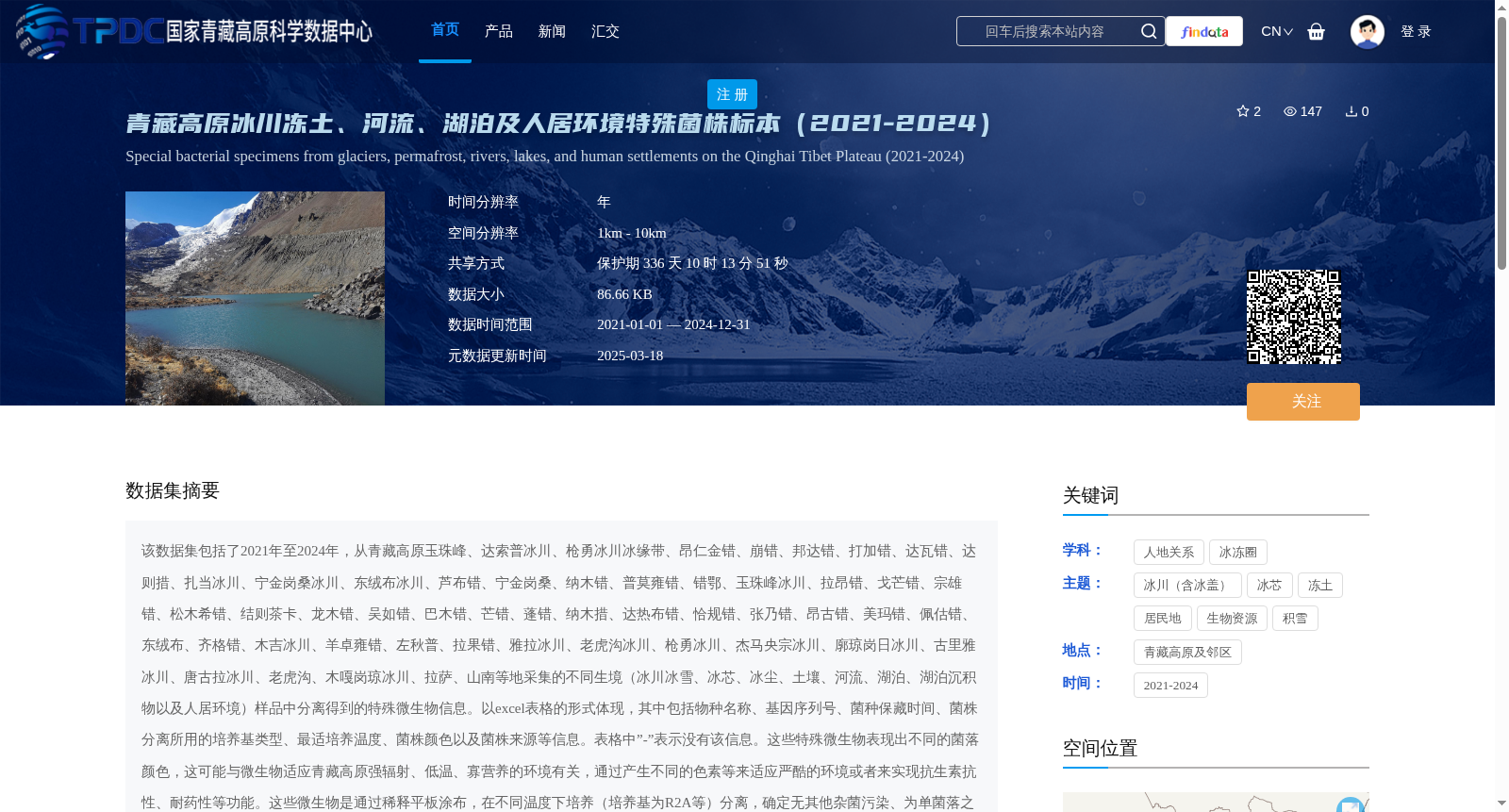Open the 产品 menu item
Viewport: 1509px width, 812px height.
click(x=499, y=31)
